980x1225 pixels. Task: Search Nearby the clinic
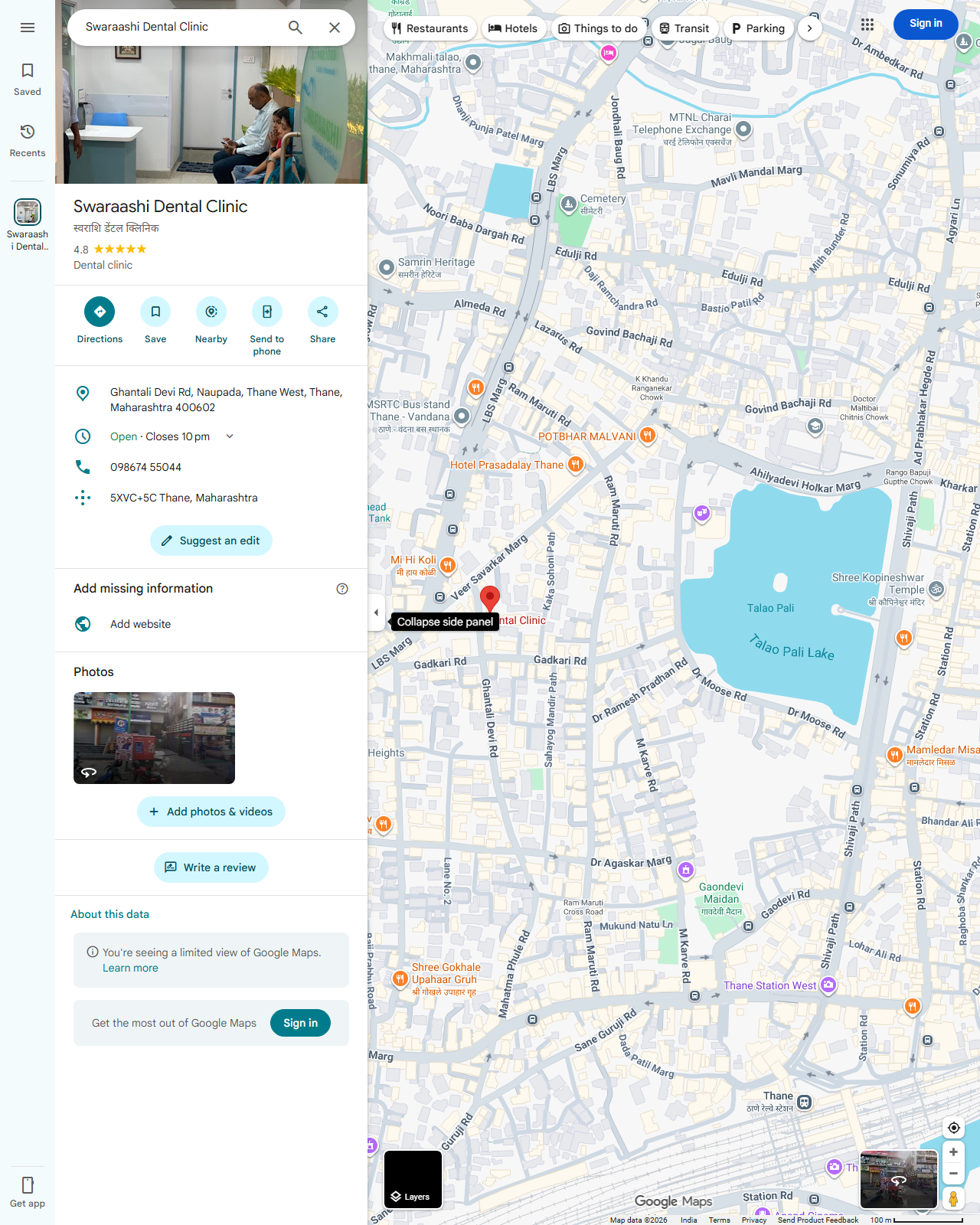pyautogui.click(x=211, y=321)
